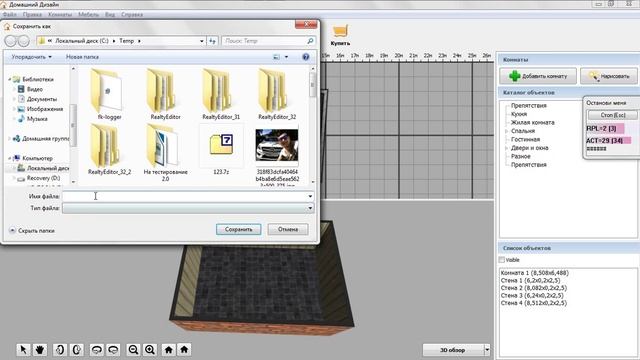Click the Нарисовать draw button
Viewport: 640px width, 360px height.
(609, 76)
